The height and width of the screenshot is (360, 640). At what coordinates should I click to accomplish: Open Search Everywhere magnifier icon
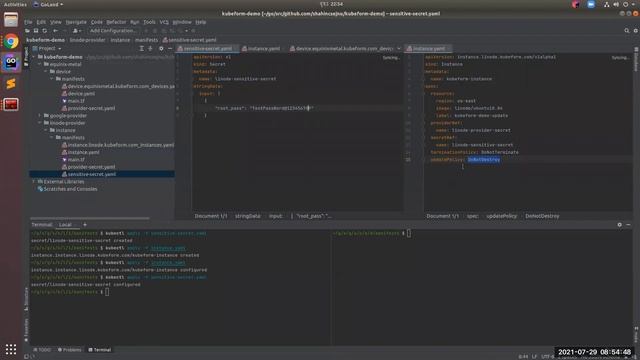[627, 31]
